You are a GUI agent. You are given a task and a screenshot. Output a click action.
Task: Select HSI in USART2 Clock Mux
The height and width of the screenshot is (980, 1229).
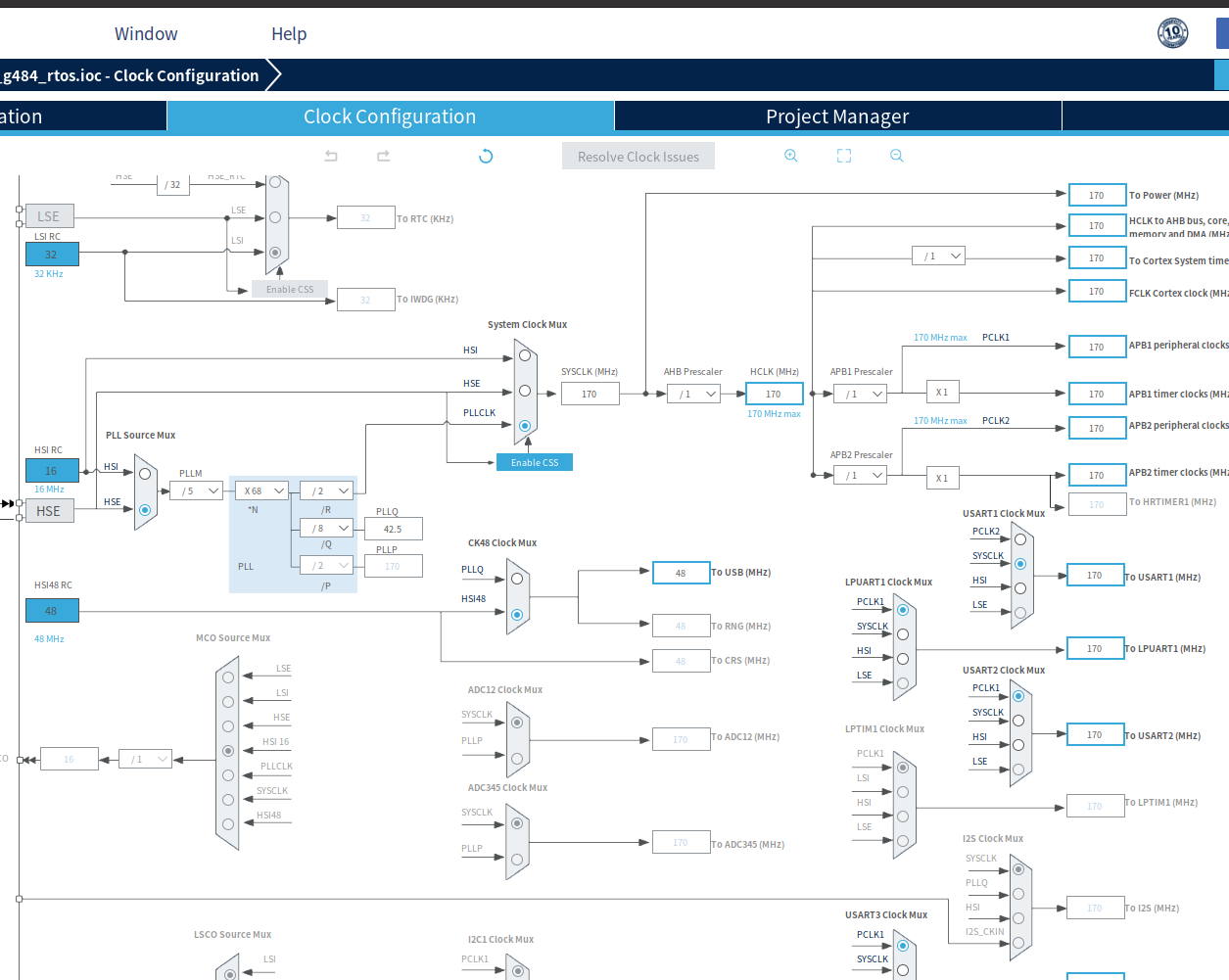pos(1018,745)
